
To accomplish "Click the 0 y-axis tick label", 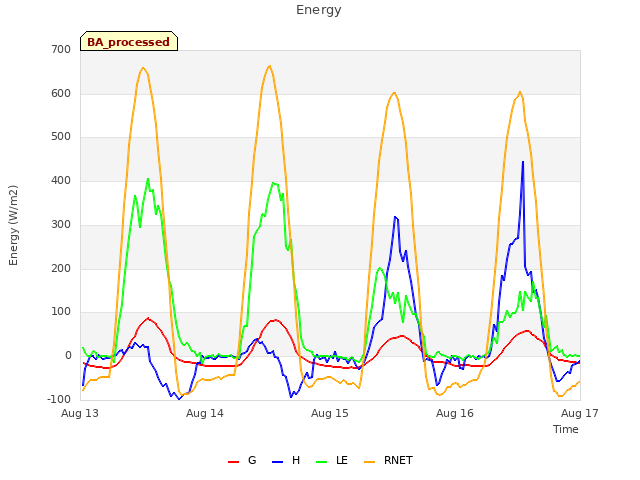I will 69,356.
